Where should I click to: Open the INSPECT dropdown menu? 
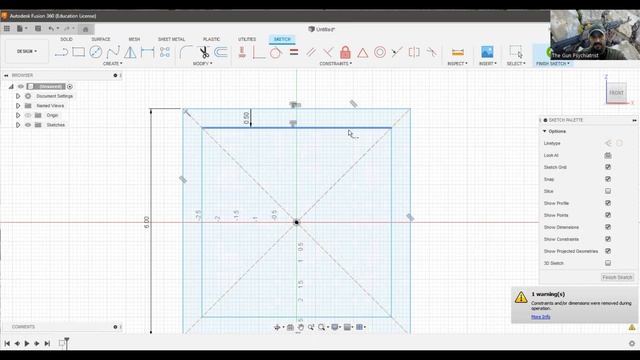coord(458,64)
